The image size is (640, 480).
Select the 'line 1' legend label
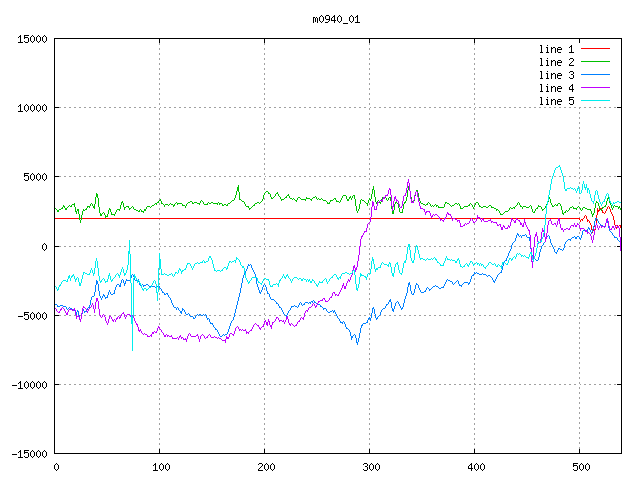click(556, 49)
